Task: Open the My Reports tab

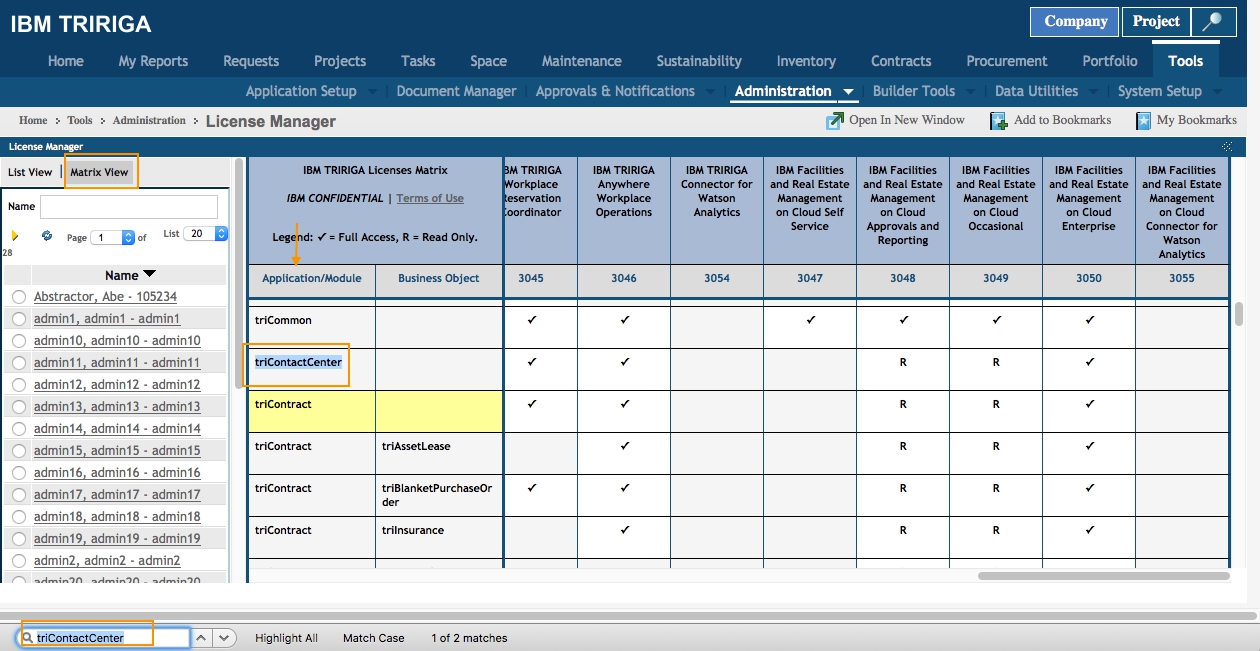Action: [x=153, y=61]
